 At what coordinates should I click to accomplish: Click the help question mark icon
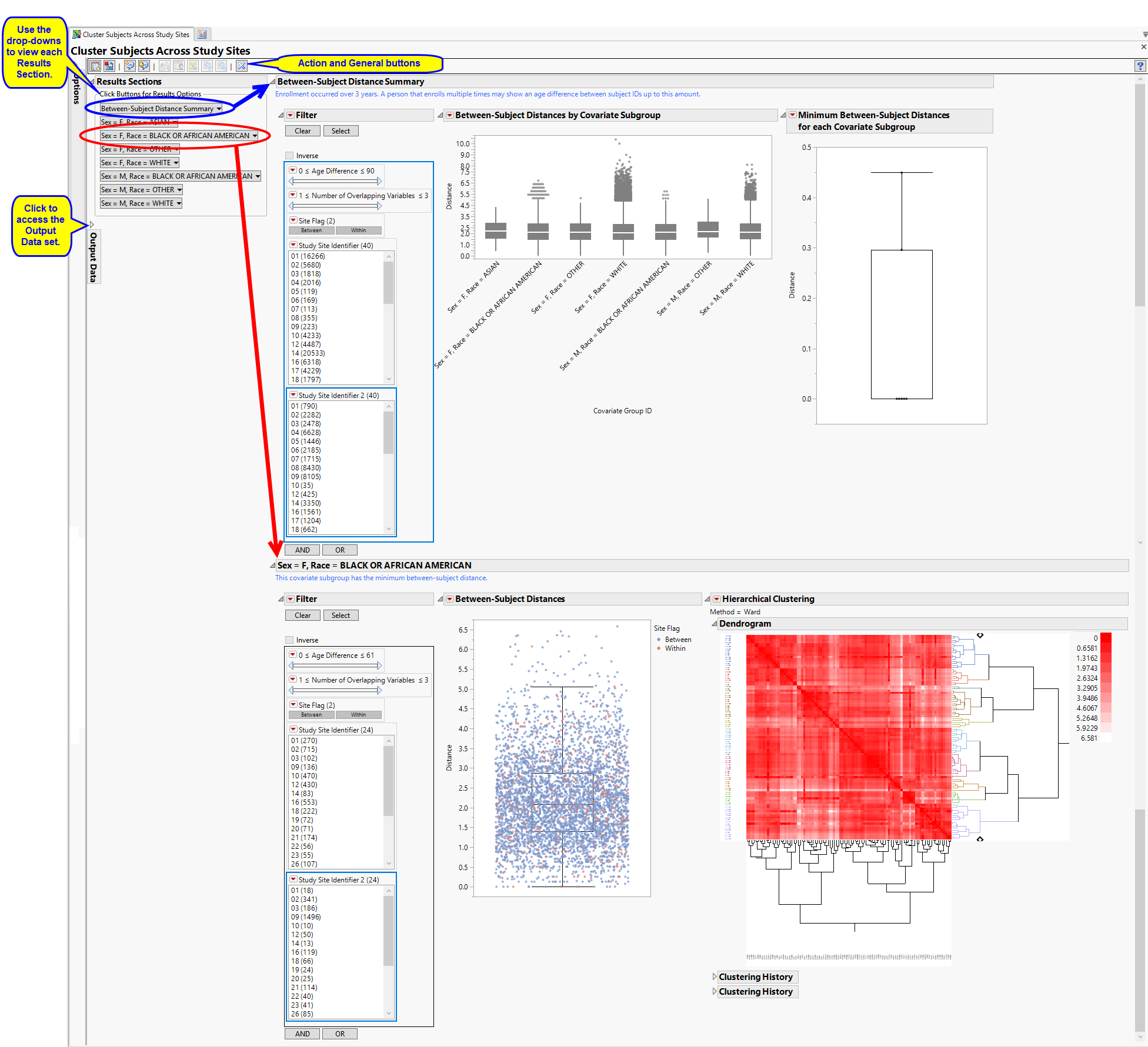pos(1140,66)
